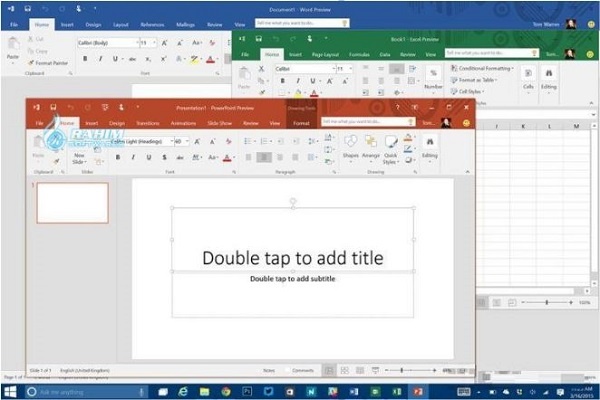Open Word Mailings tab
Screen dimensions: 600x400
coord(185,24)
